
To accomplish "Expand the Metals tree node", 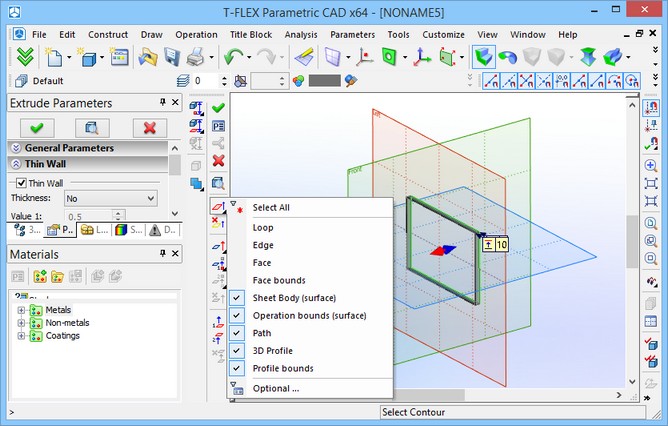I will 21,310.
